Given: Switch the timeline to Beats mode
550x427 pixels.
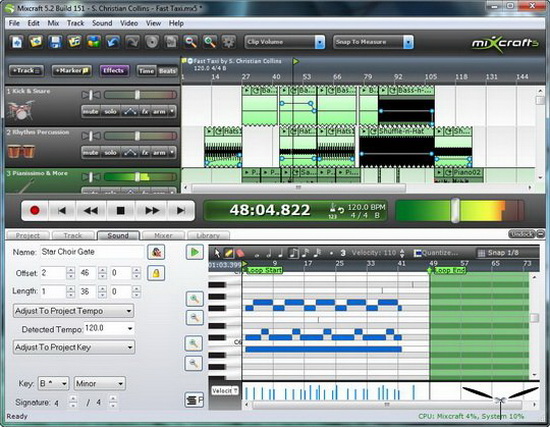Looking at the screenshot, I should [167, 71].
